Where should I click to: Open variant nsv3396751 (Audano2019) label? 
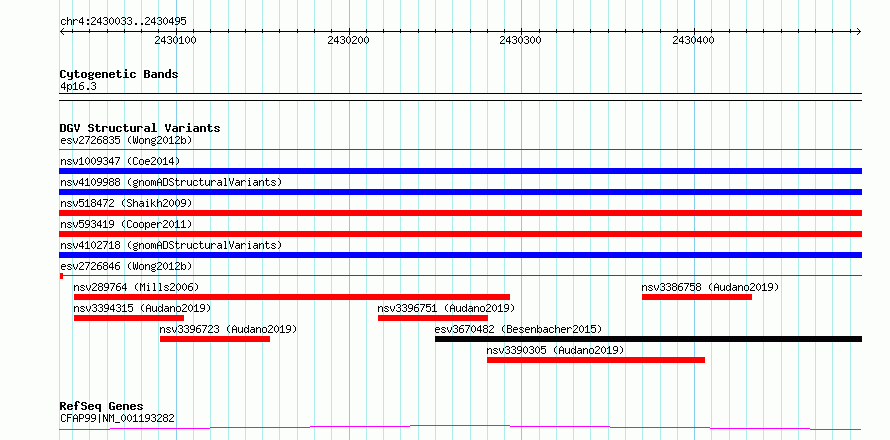point(446,308)
